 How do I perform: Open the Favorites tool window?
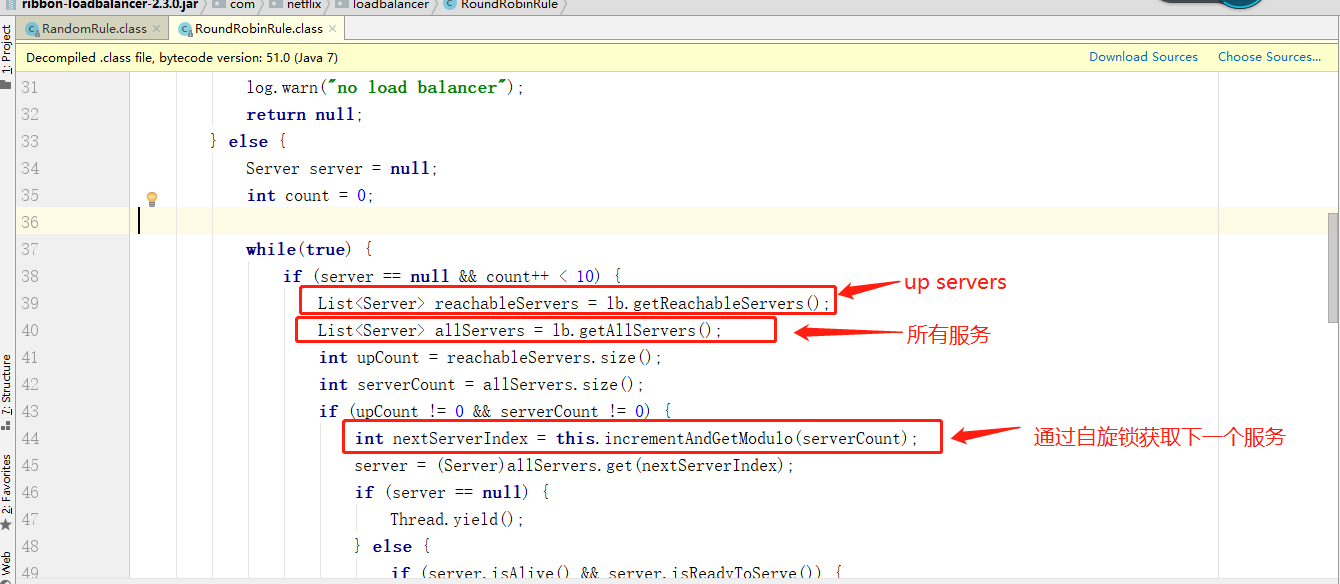click(x=7, y=490)
